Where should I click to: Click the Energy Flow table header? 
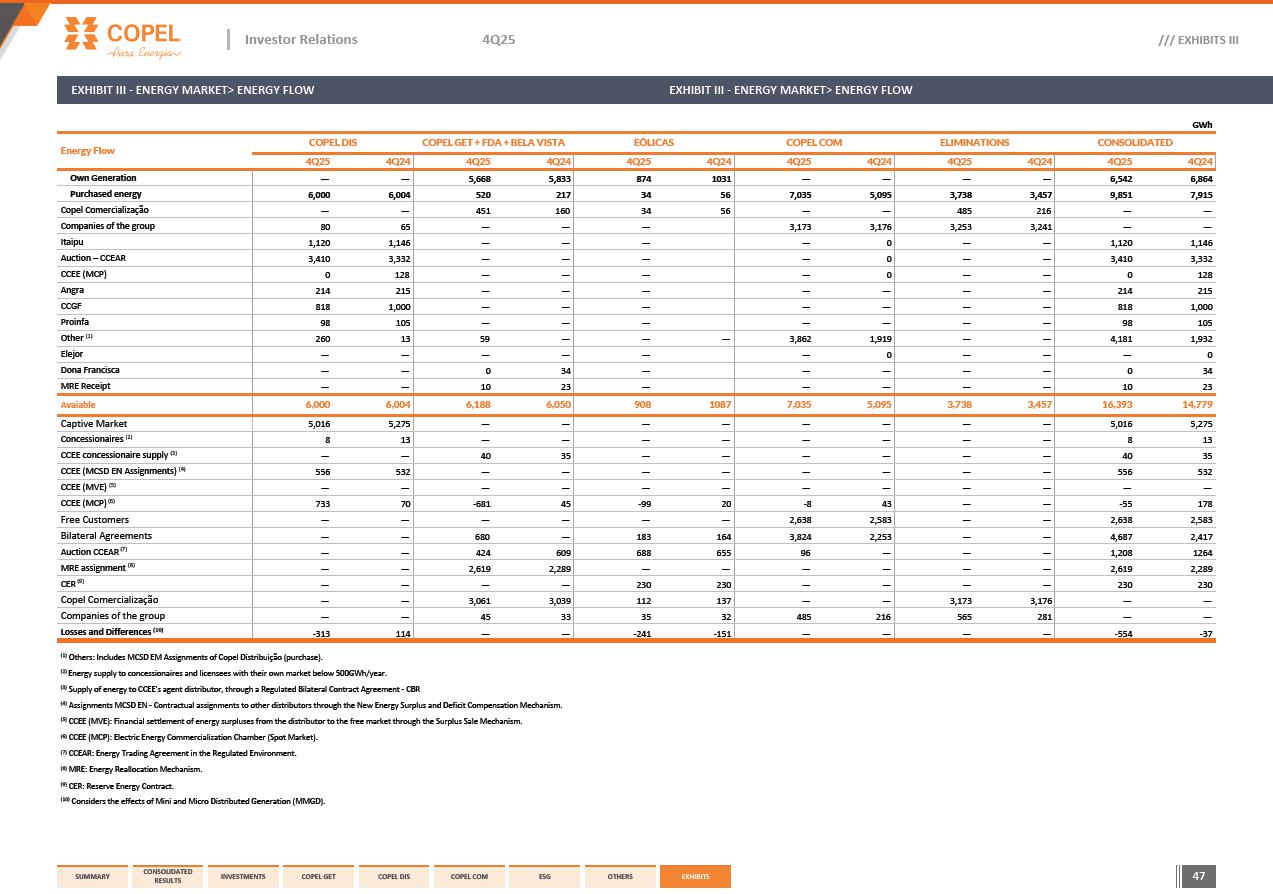click(x=87, y=151)
